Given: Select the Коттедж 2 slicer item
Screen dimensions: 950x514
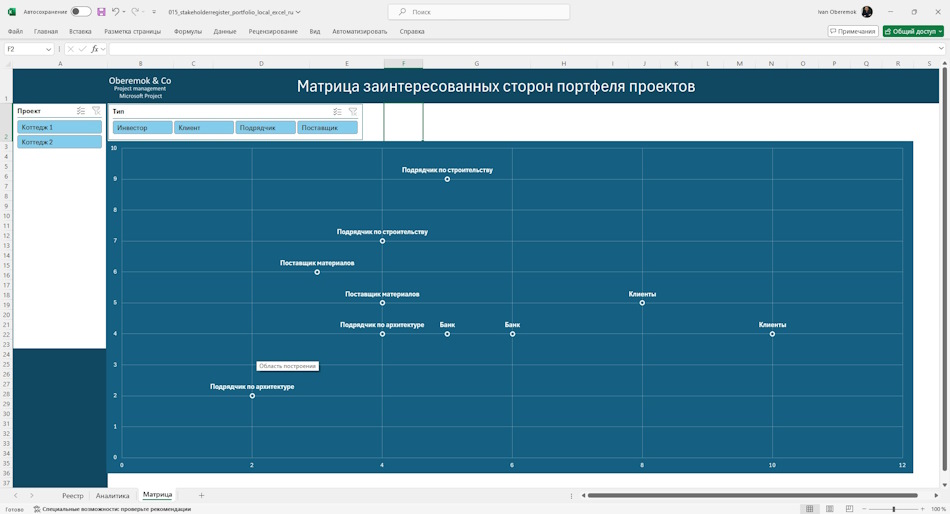Looking at the screenshot, I should pyautogui.click(x=59, y=142).
